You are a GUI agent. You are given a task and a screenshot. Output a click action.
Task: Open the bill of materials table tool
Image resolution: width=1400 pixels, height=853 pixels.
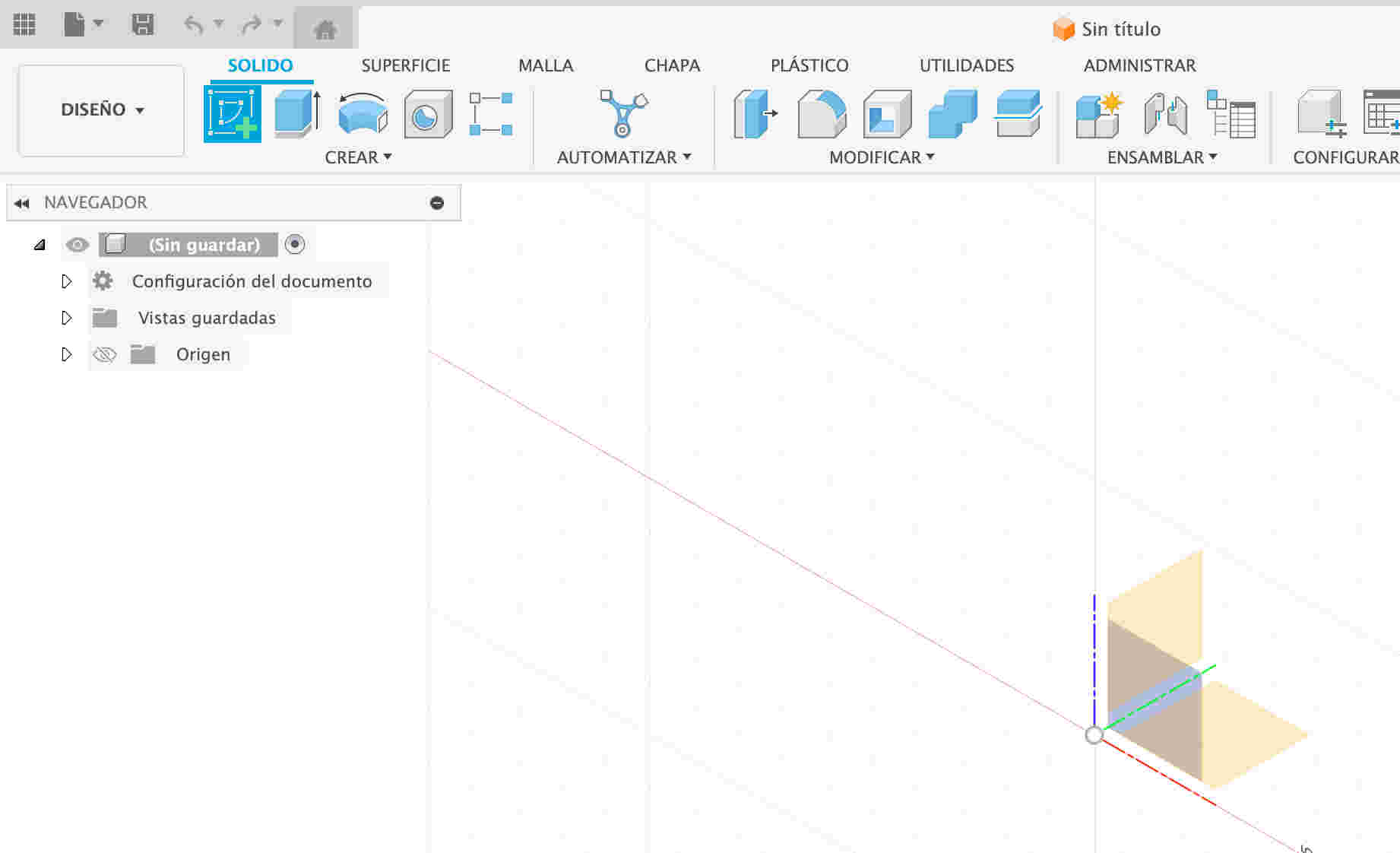click(x=1231, y=114)
